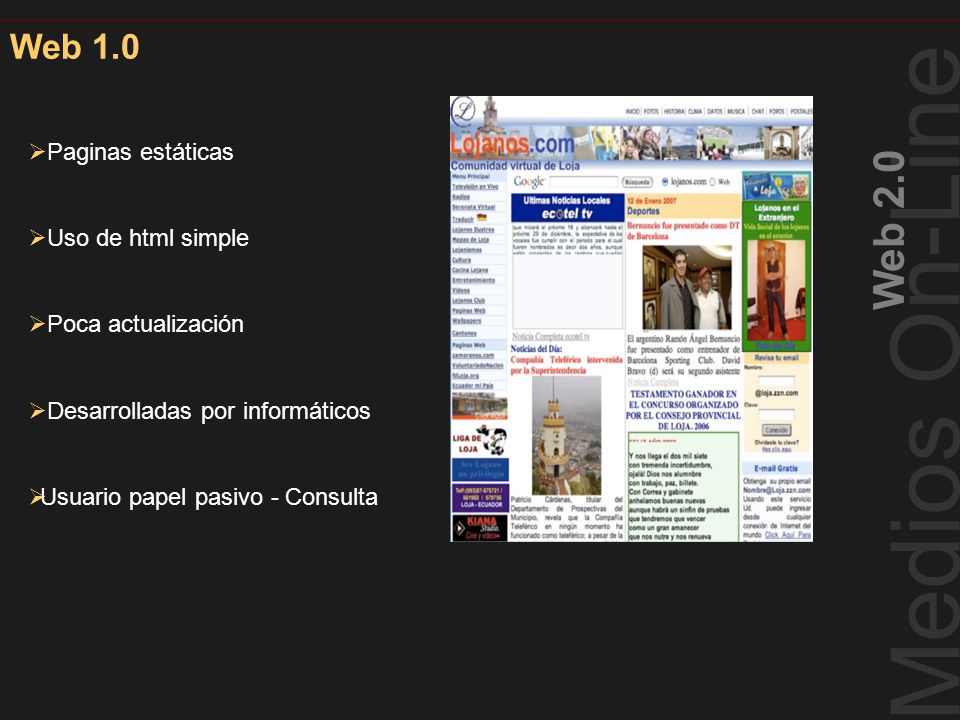Screen dimensions: 960x720
Task: Open the Bienvenido a Loja banner
Action: [x=776, y=186]
